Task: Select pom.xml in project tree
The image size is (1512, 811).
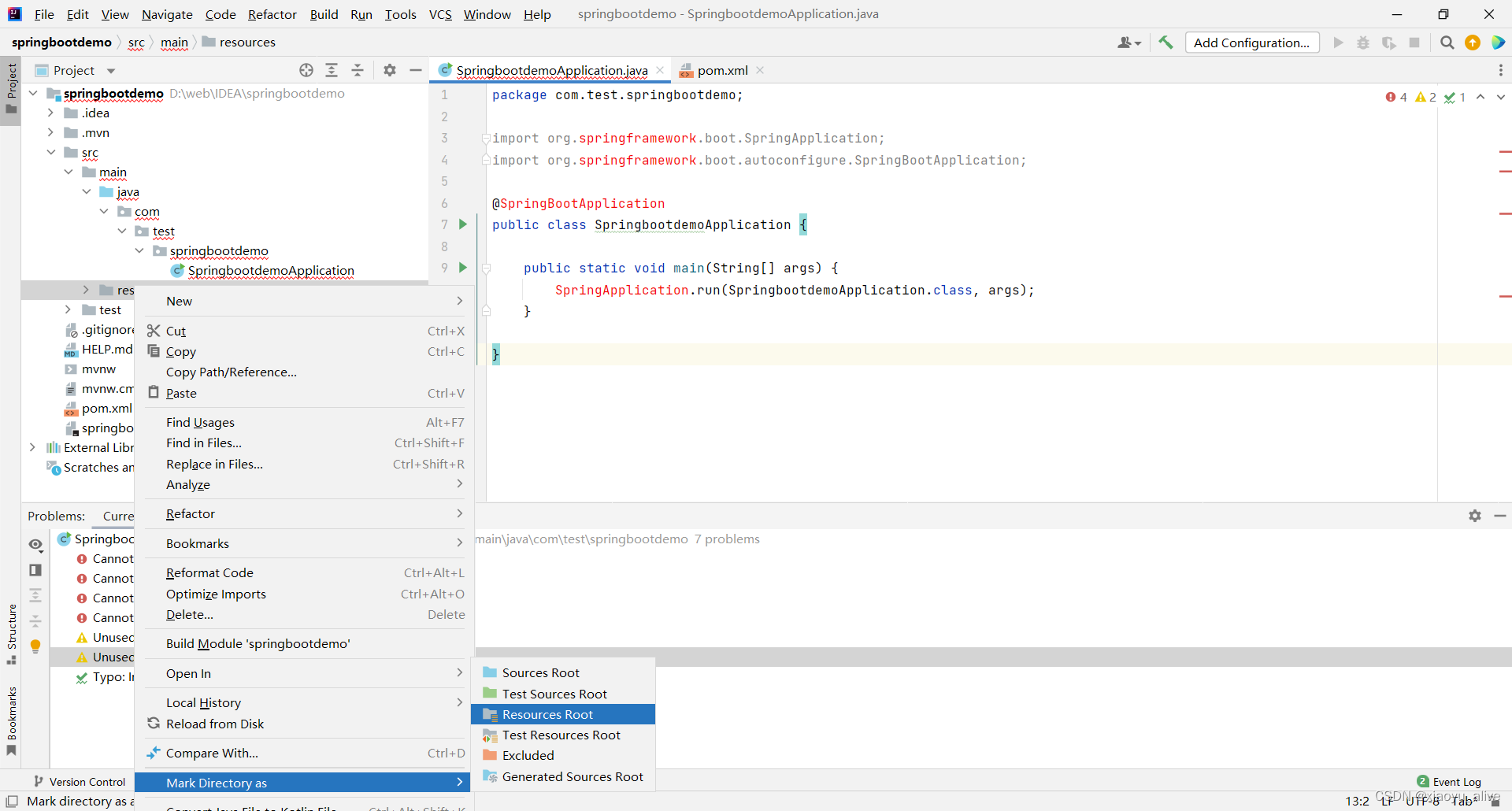Action: click(x=106, y=409)
